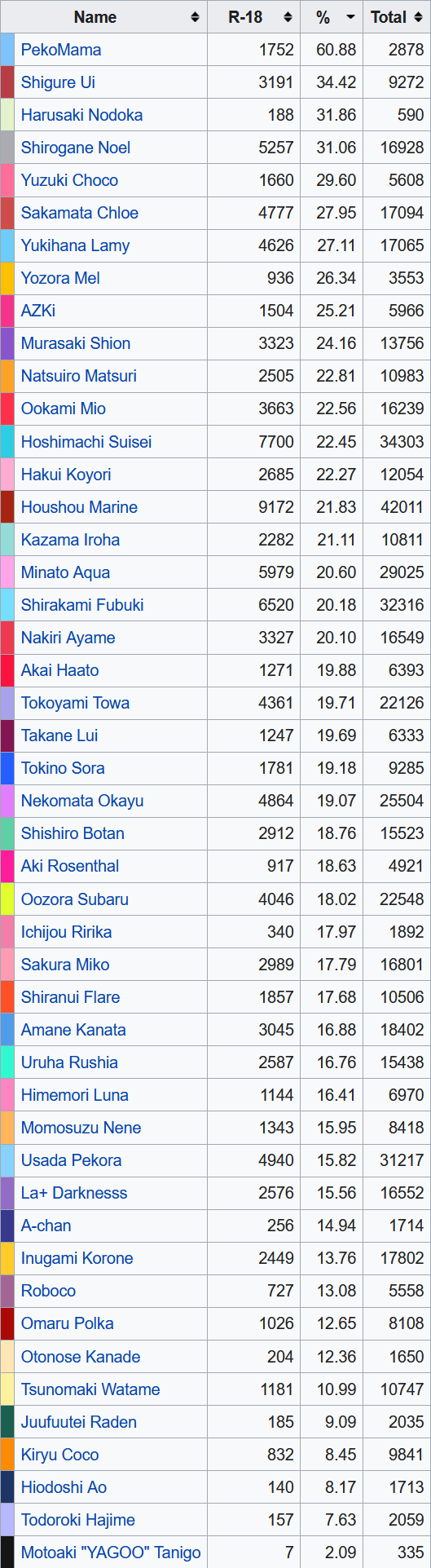Open the Tokino Sora link
The height and width of the screenshot is (1568, 431).
63,768
